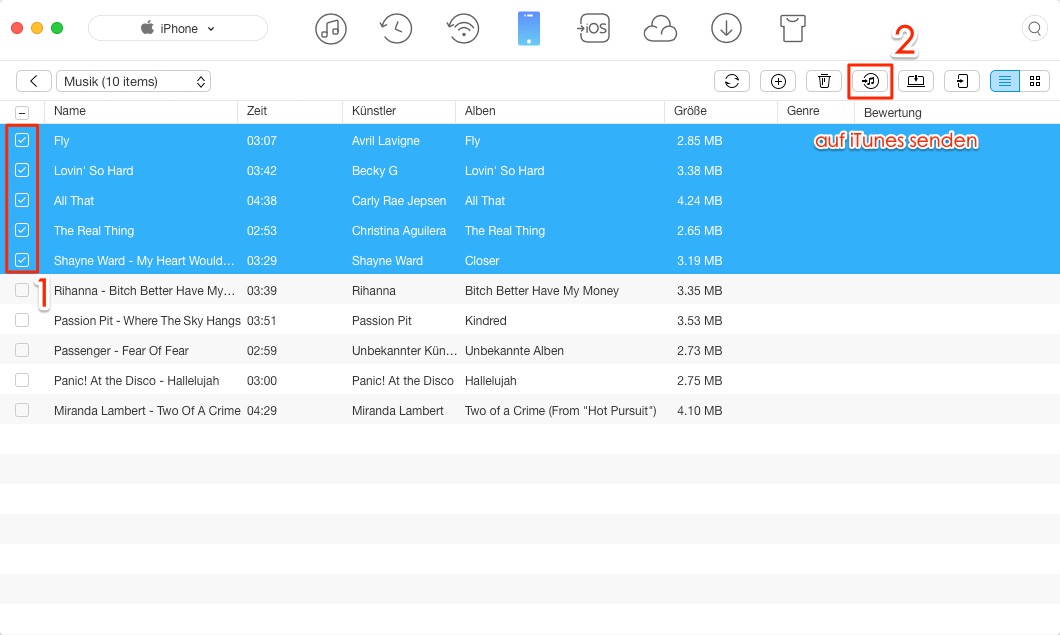Uncheck the Shayne Ward song checkbox
Screen dimensions: 1060x635
(22, 260)
